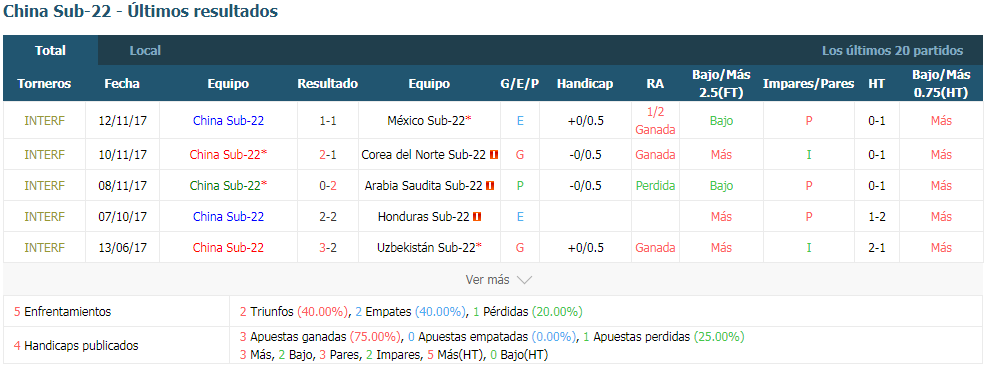The width and height of the screenshot is (987, 366).
Task: Open México Sub-22 team link
Action: [x=426, y=120]
